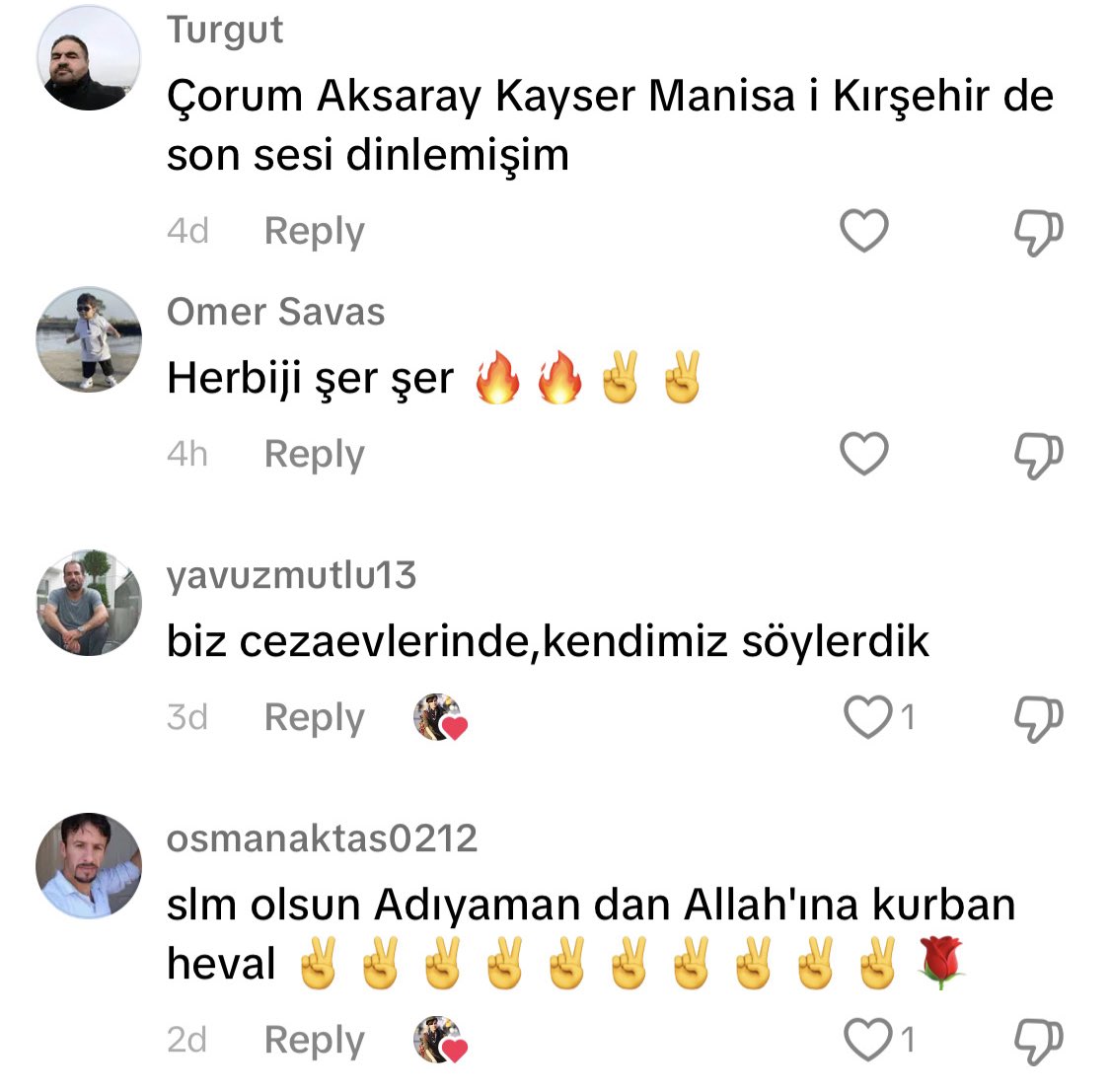Dislike Turgut's comment with thumbs-down icon
1110x1092 pixels.
[x=1039, y=232]
